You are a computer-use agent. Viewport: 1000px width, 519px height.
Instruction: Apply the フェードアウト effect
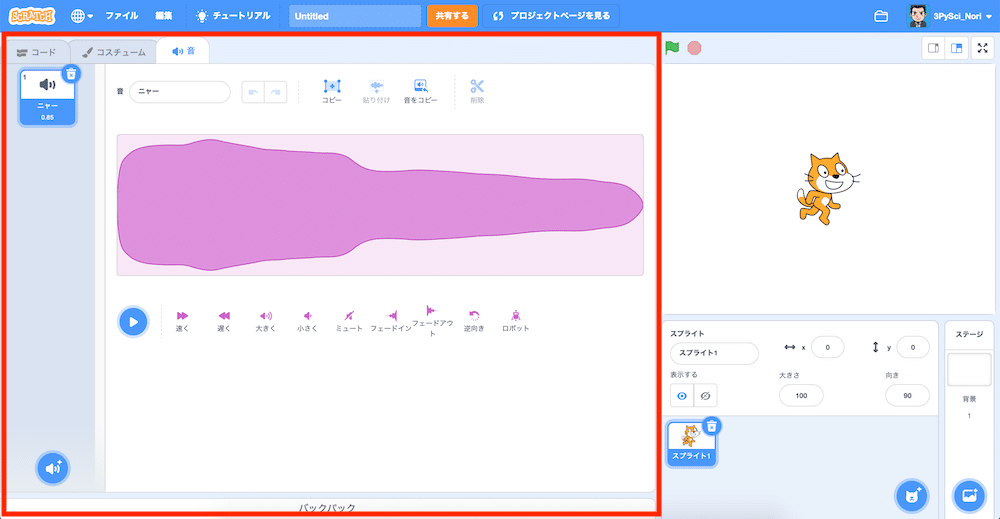[x=432, y=321]
